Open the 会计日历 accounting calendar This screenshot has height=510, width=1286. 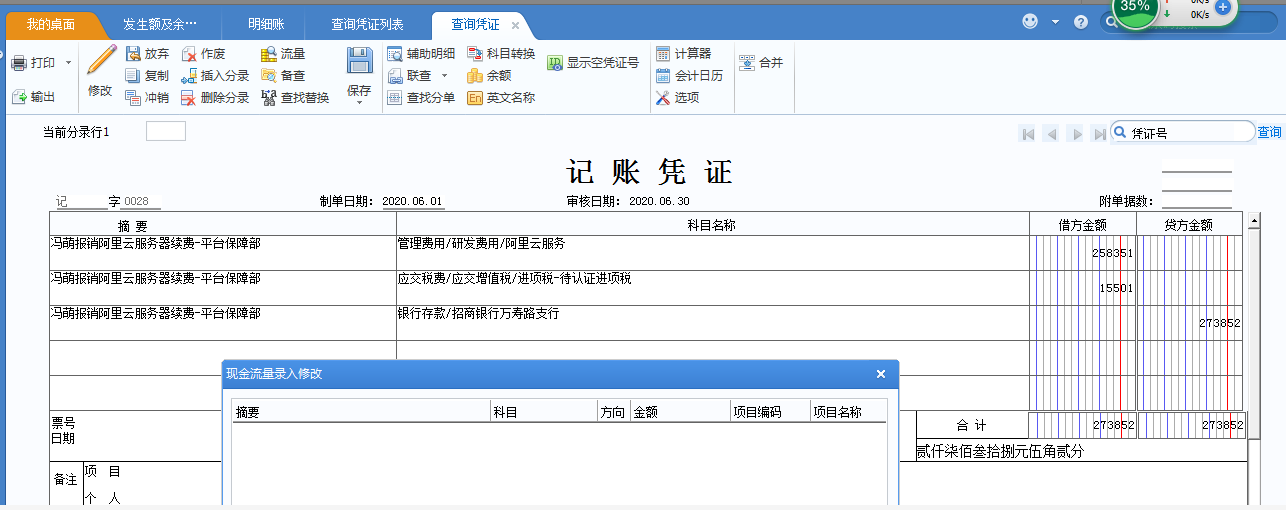689,76
